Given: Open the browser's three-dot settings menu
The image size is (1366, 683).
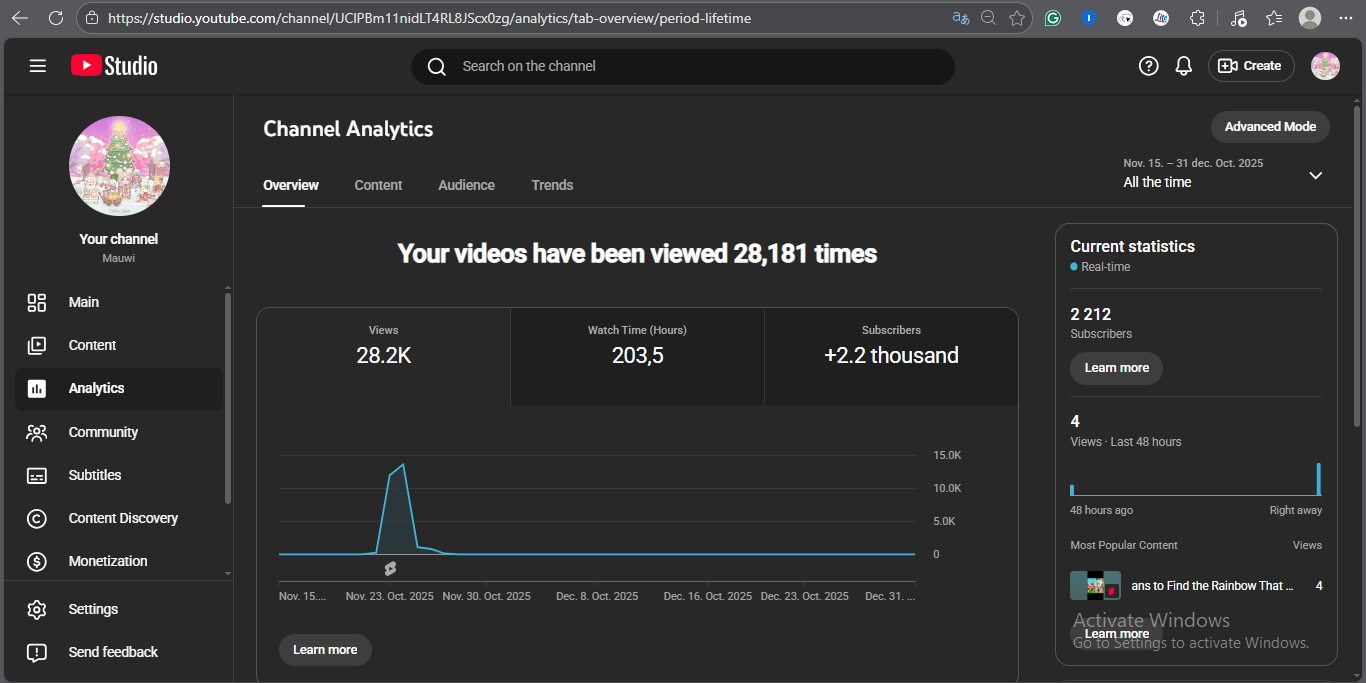Looking at the screenshot, I should click(1345, 18).
